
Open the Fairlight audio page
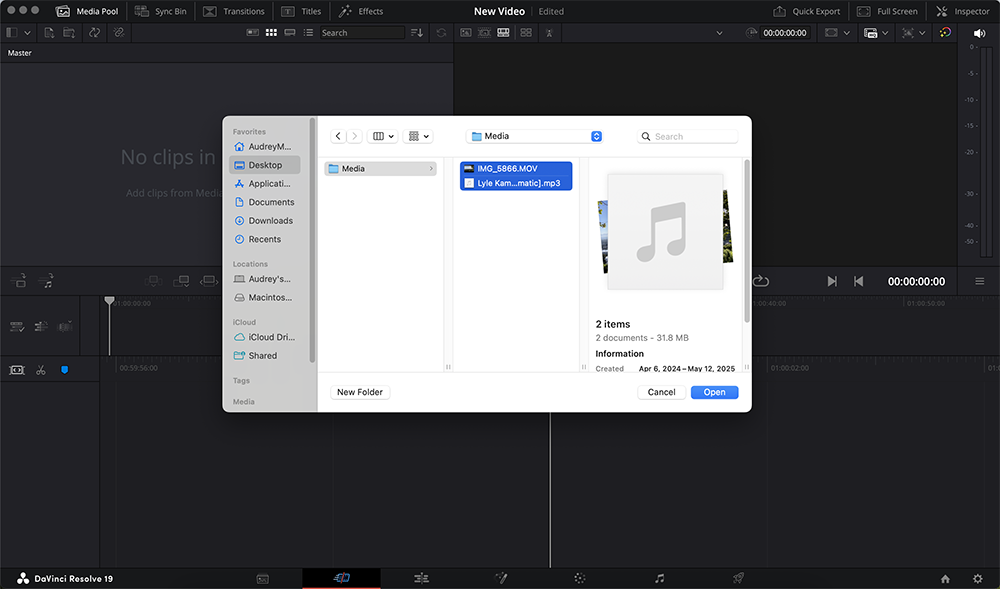pyautogui.click(x=658, y=578)
